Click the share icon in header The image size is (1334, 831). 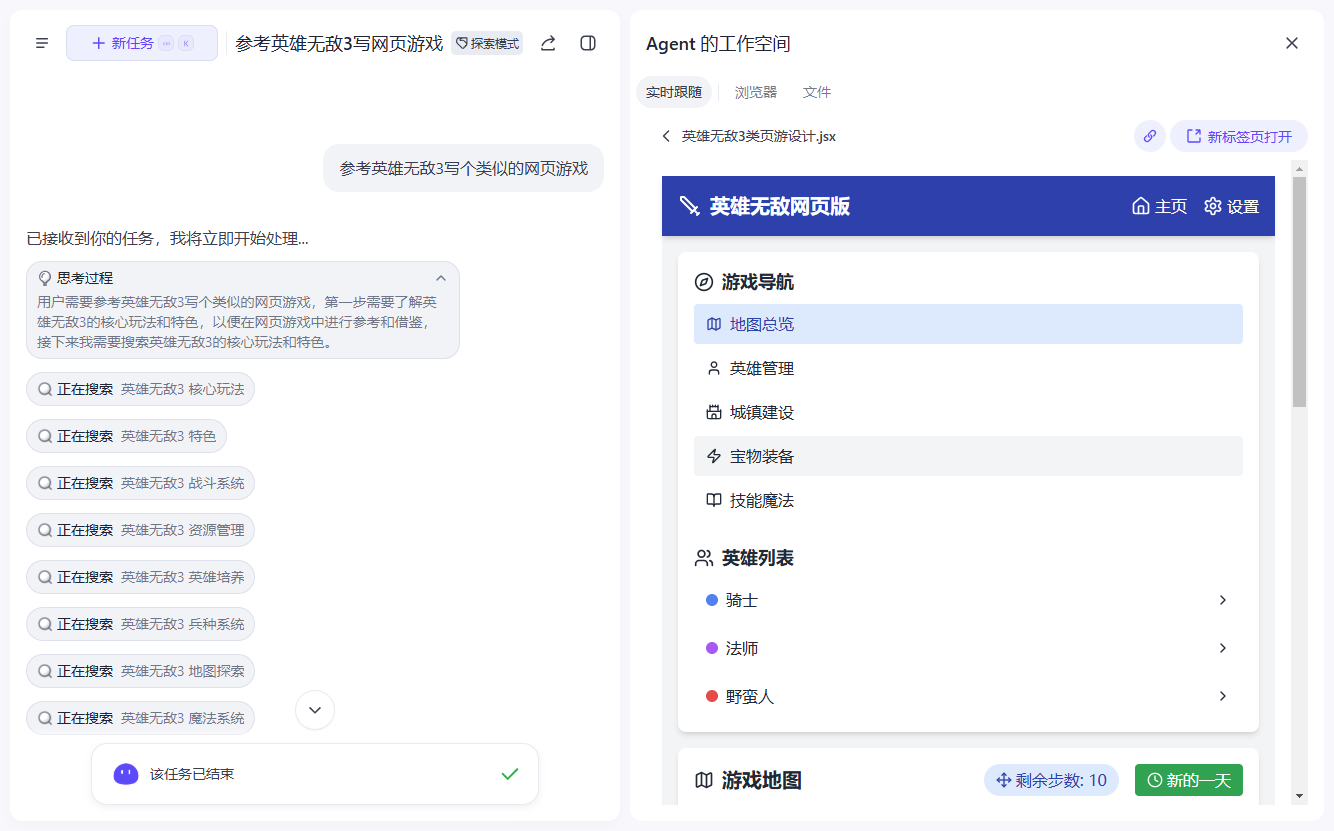548,43
